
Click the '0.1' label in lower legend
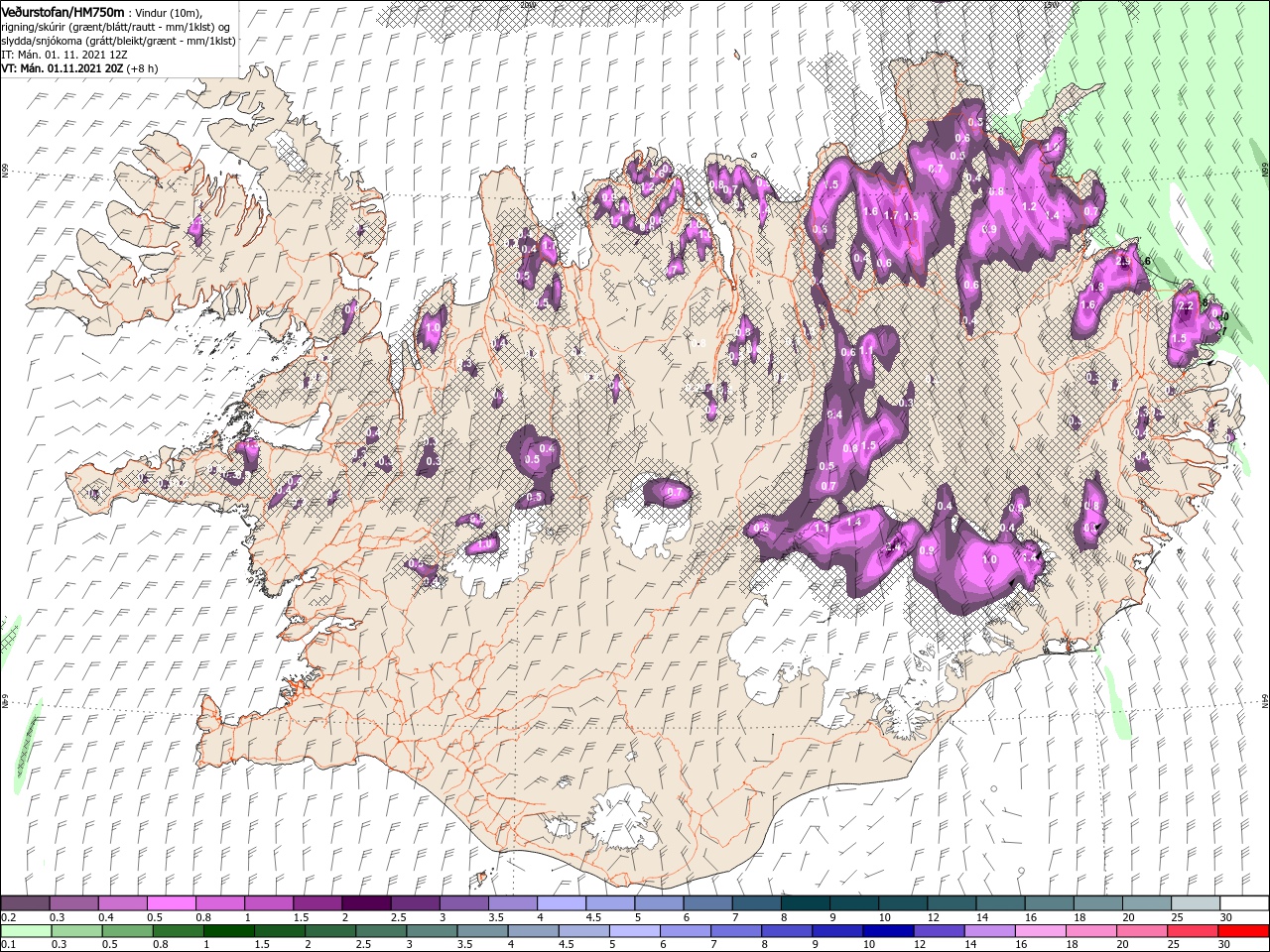coord(7,945)
